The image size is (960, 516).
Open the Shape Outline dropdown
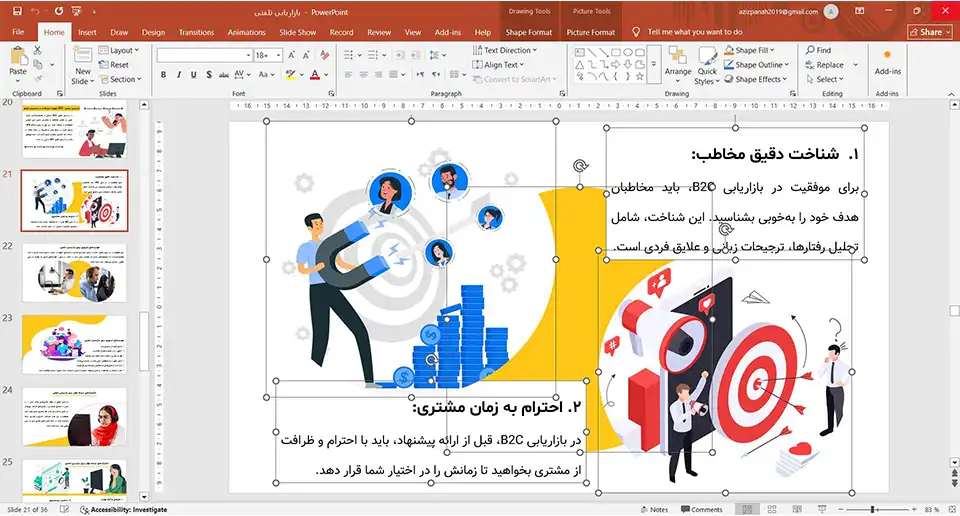click(x=757, y=64)
